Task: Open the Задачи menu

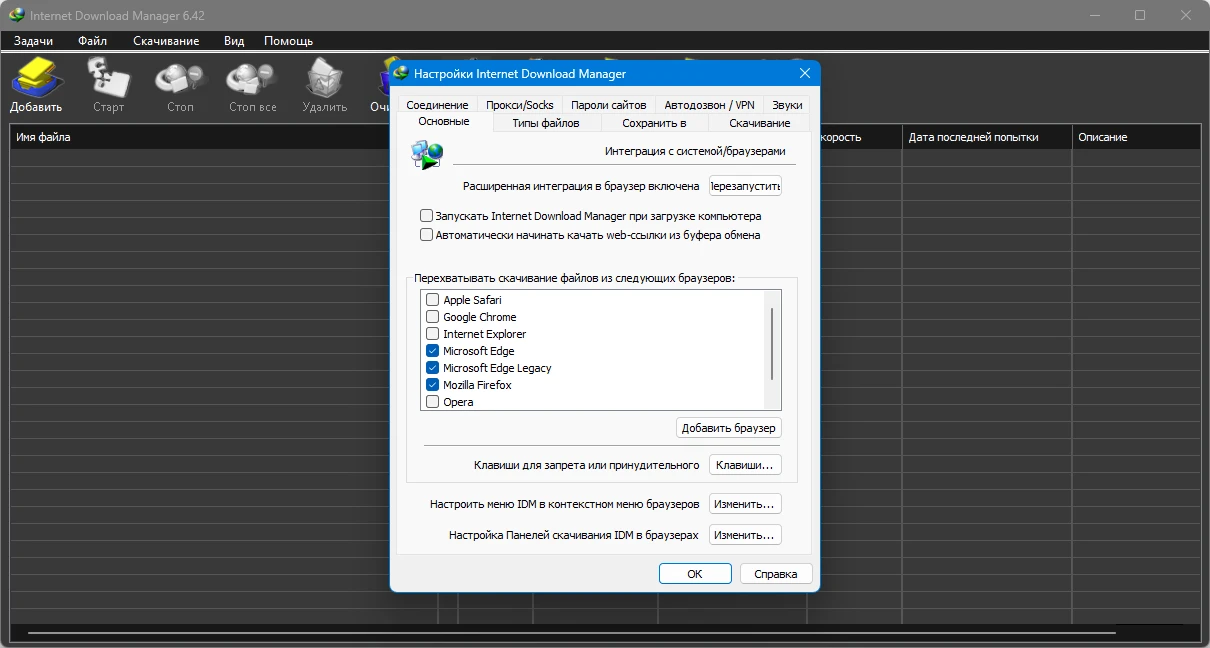Action: tap(33, 41)
